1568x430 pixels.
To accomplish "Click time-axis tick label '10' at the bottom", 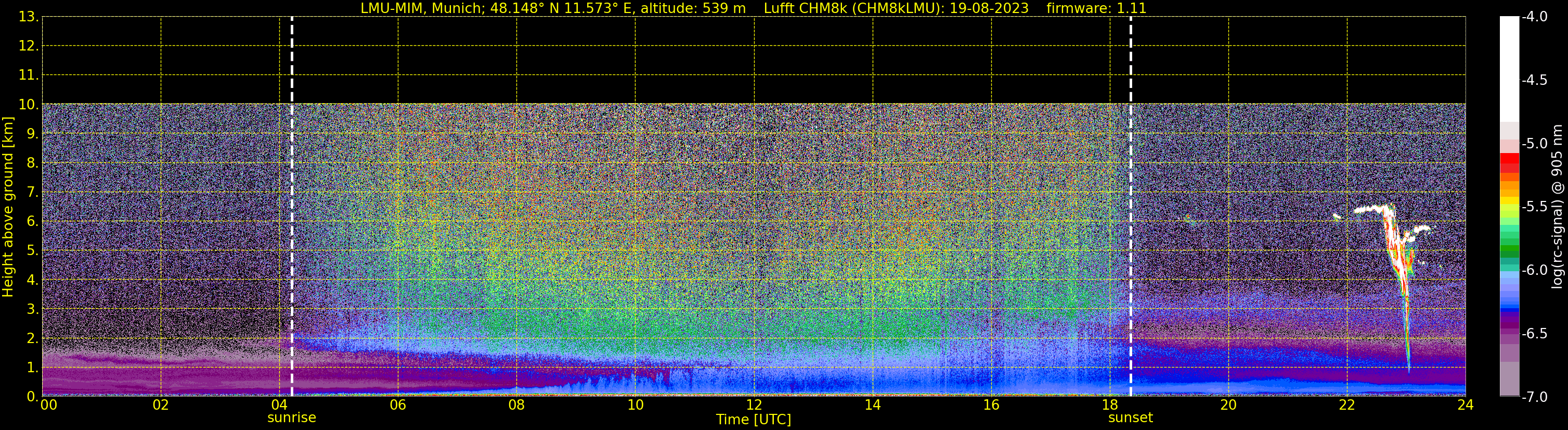I will [636, 405].
